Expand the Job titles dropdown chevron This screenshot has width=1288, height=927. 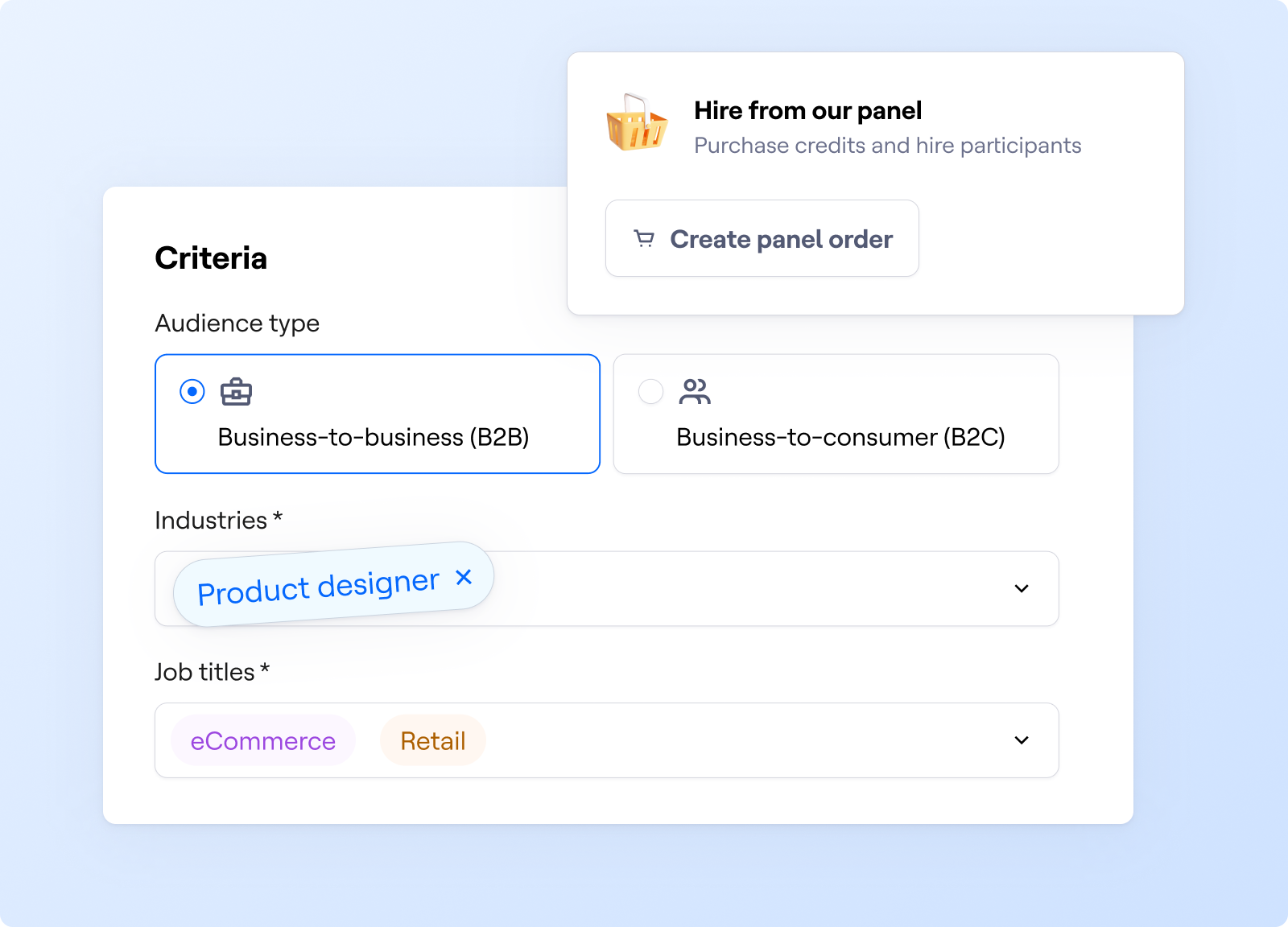click(1022, 740)
